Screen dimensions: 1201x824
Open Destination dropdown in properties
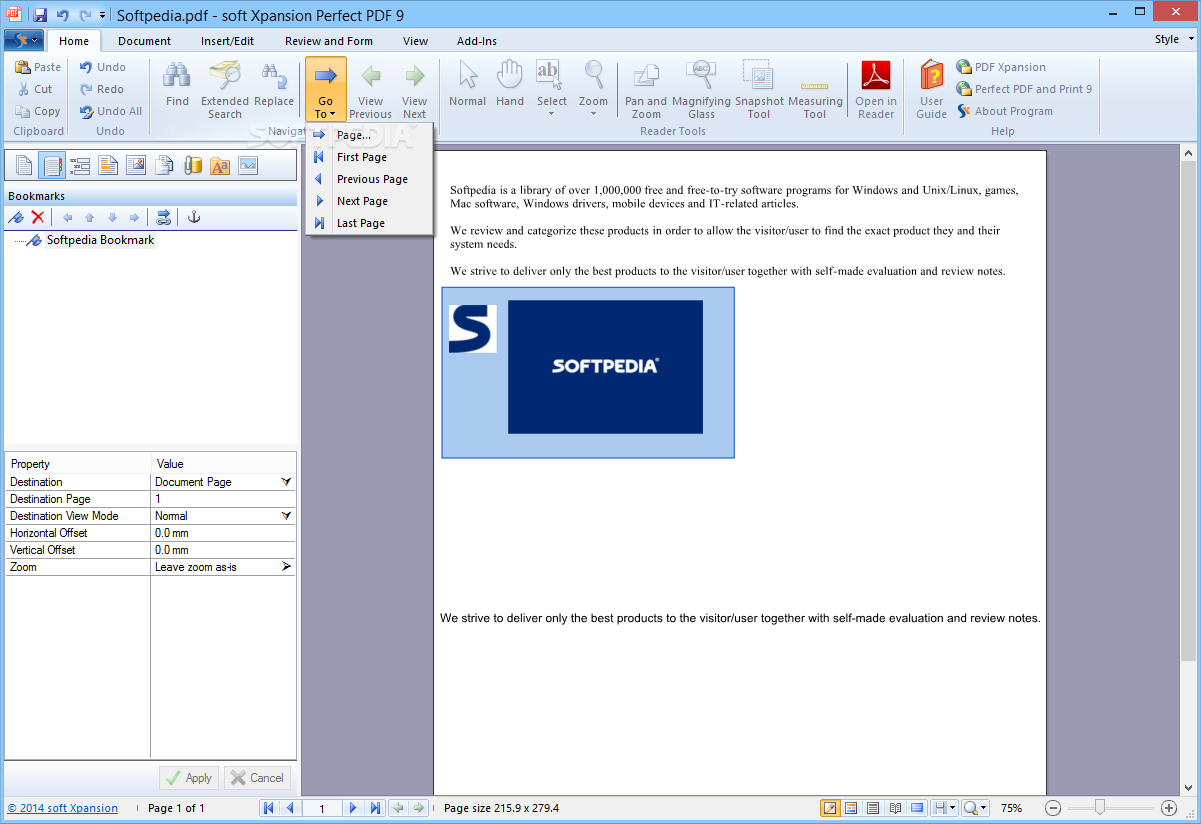tap(286, 482)
